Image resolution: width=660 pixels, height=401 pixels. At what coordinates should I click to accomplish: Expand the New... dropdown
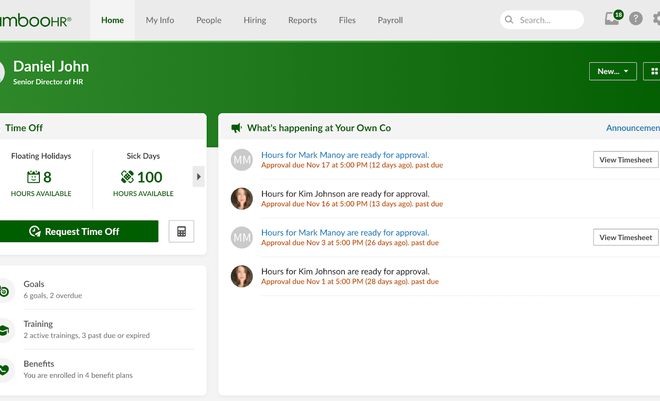point(613,72)
